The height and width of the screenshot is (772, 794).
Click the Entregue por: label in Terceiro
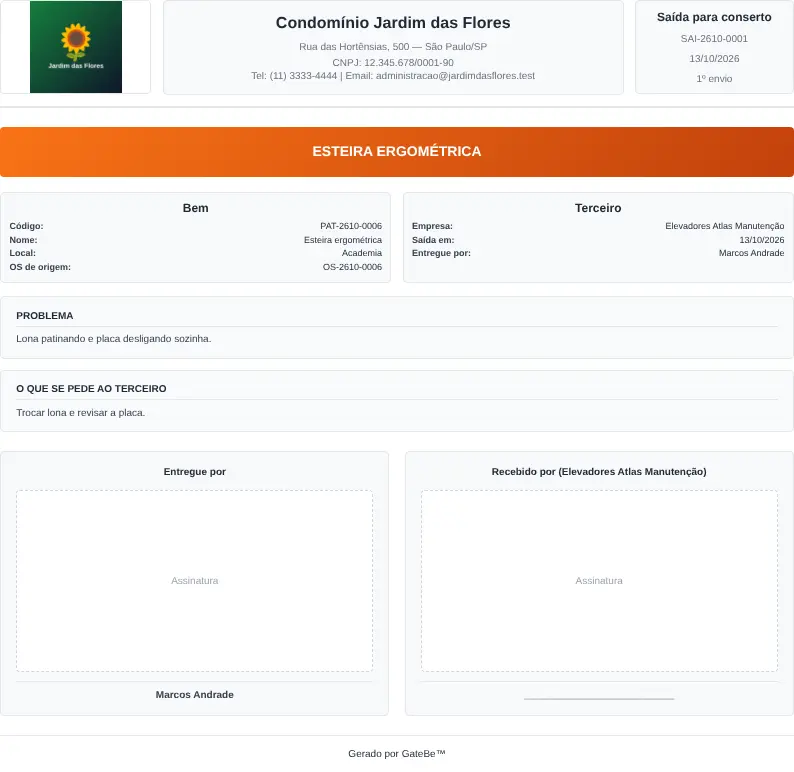pyautogui.click(x=441, y=253)
